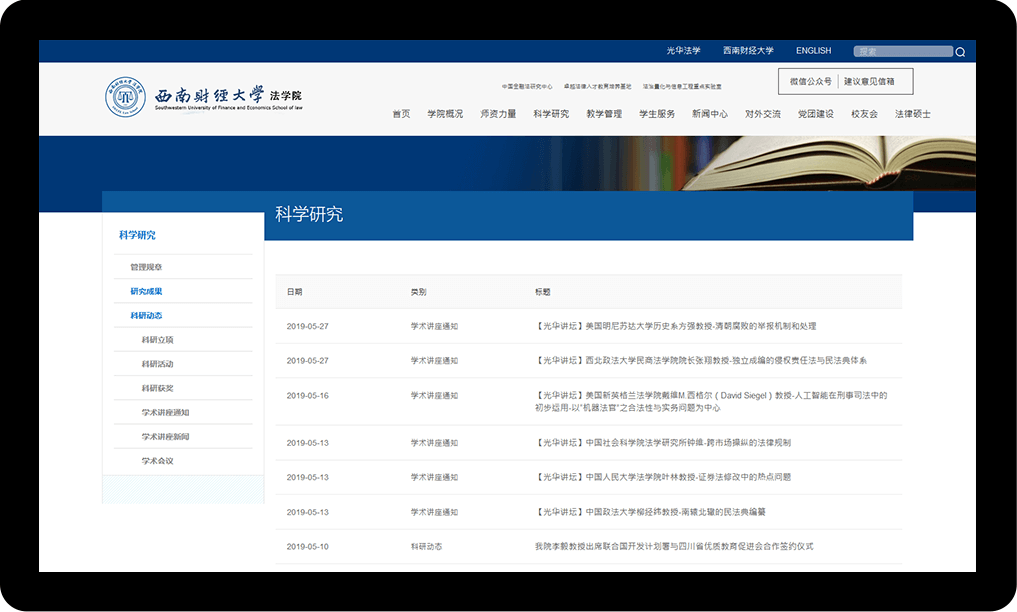Open the 师资力量 navigation menu
The width and height of the screenshot is (1017, 612).
(498, 114)
